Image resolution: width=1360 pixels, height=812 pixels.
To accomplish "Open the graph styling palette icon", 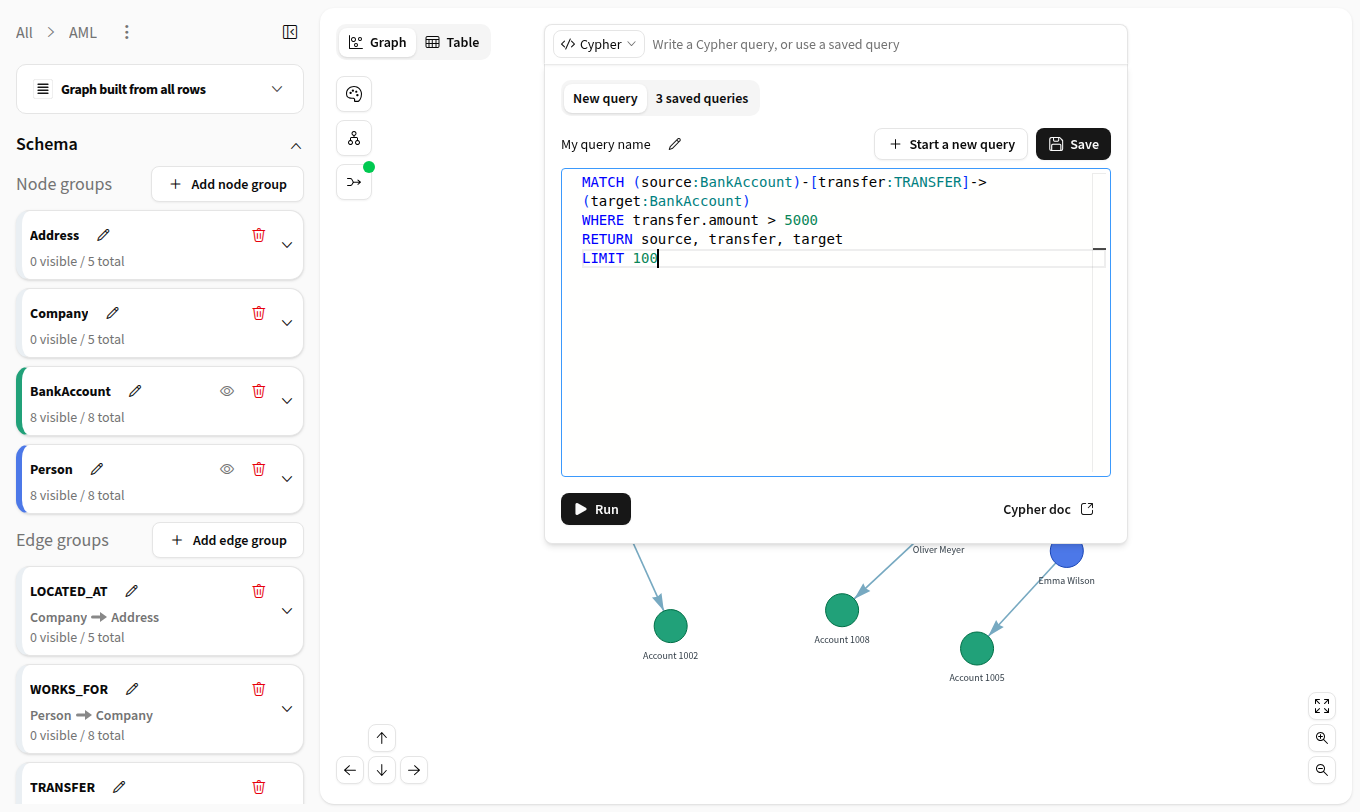I will click(x=354, y=94).
